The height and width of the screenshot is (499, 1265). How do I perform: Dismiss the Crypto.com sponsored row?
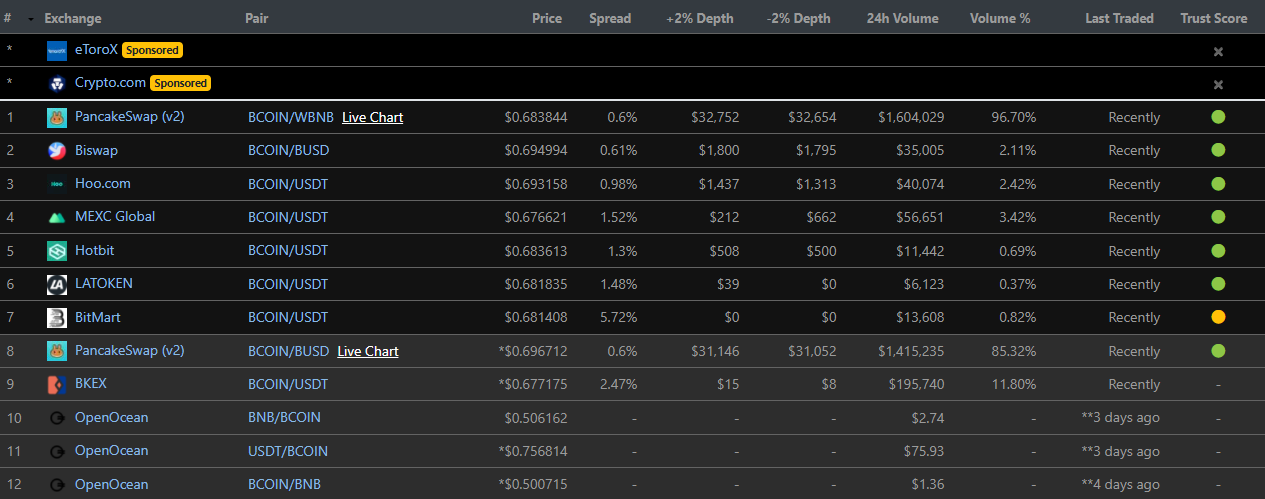(1218, 84)
